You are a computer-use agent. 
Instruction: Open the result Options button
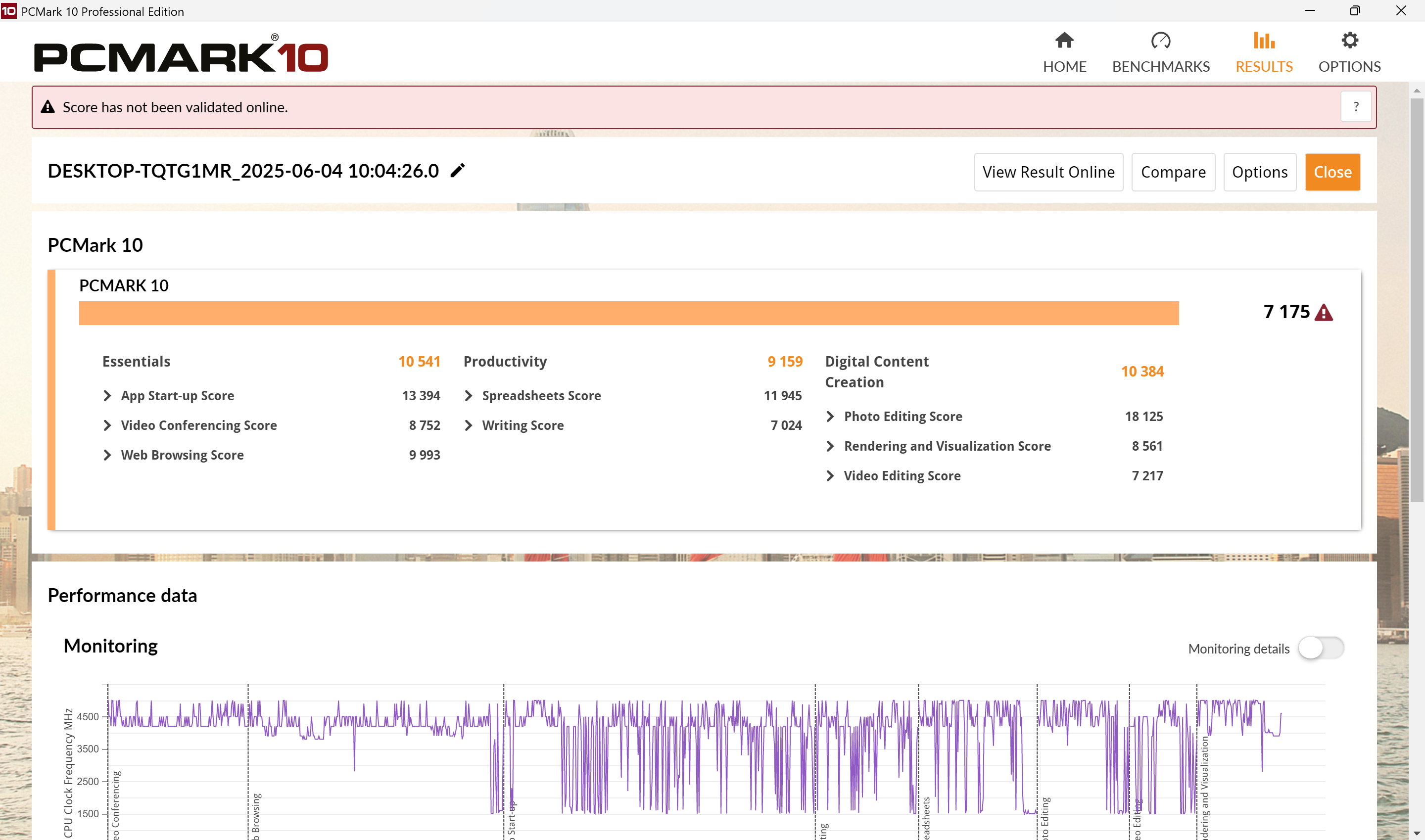pos(1260,172)
